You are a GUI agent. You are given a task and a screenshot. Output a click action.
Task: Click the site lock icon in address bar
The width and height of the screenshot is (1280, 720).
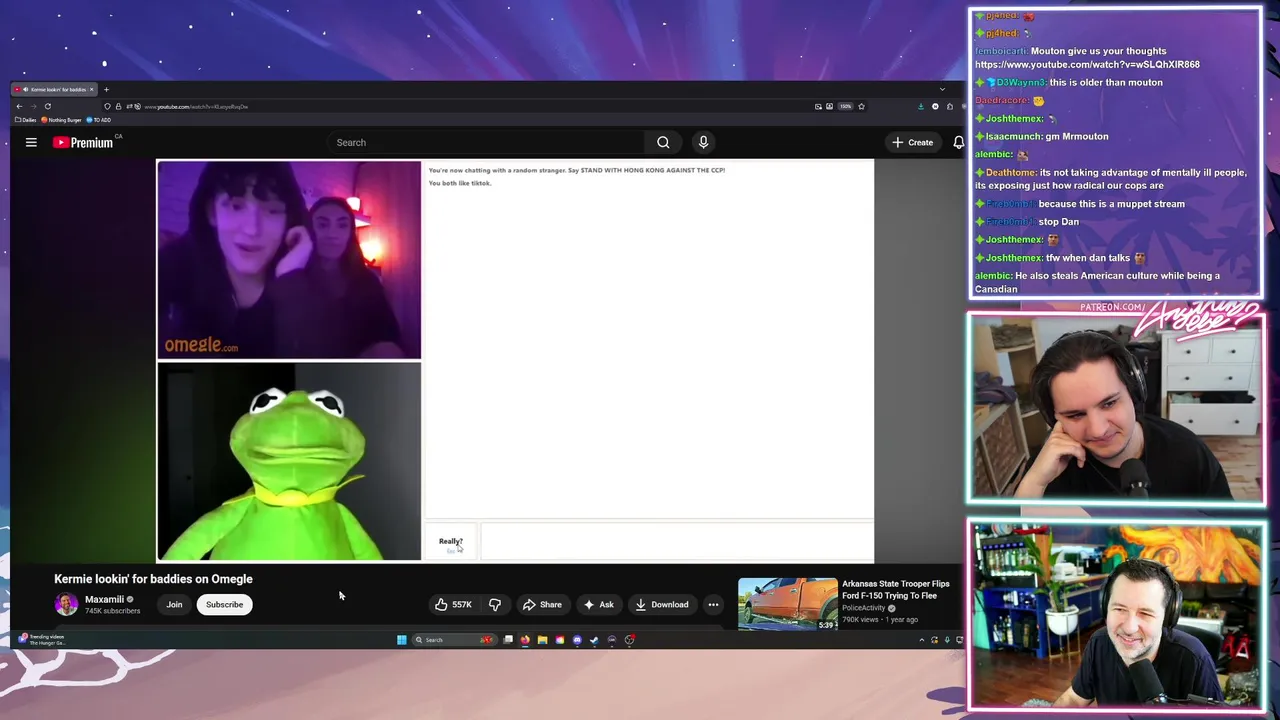coord(118,106)
